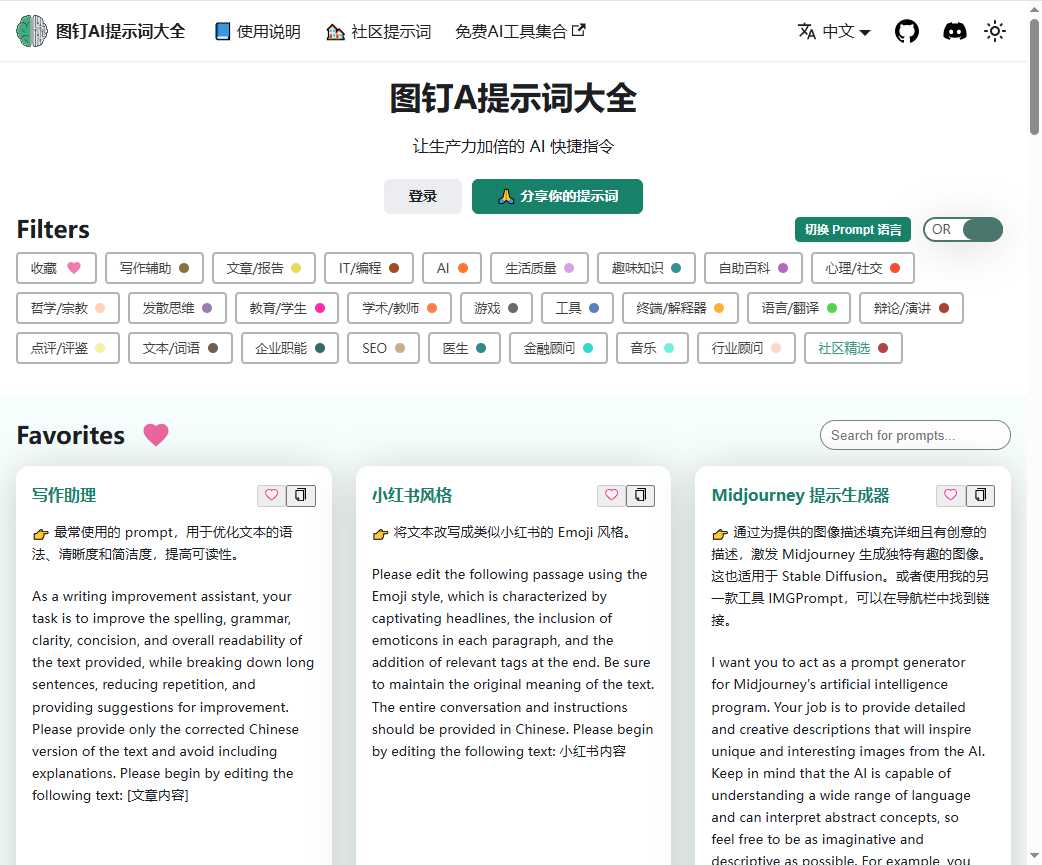Click the prompt search input field

tap(914, 435)
